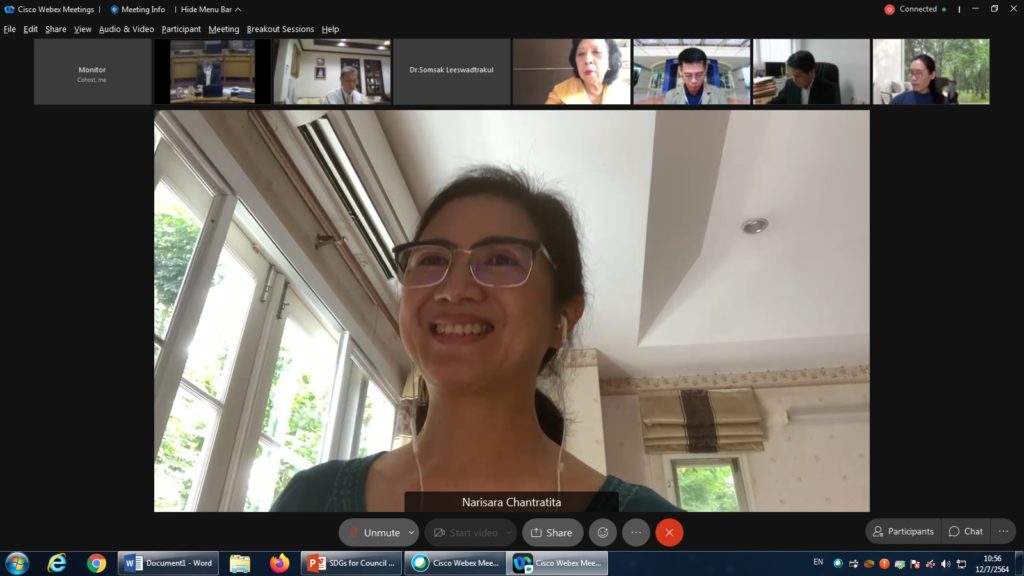The width and height of the screenshot is (1024, 576).
Task: Click the red leave meeting button
Action: click(x=669, y=532)
